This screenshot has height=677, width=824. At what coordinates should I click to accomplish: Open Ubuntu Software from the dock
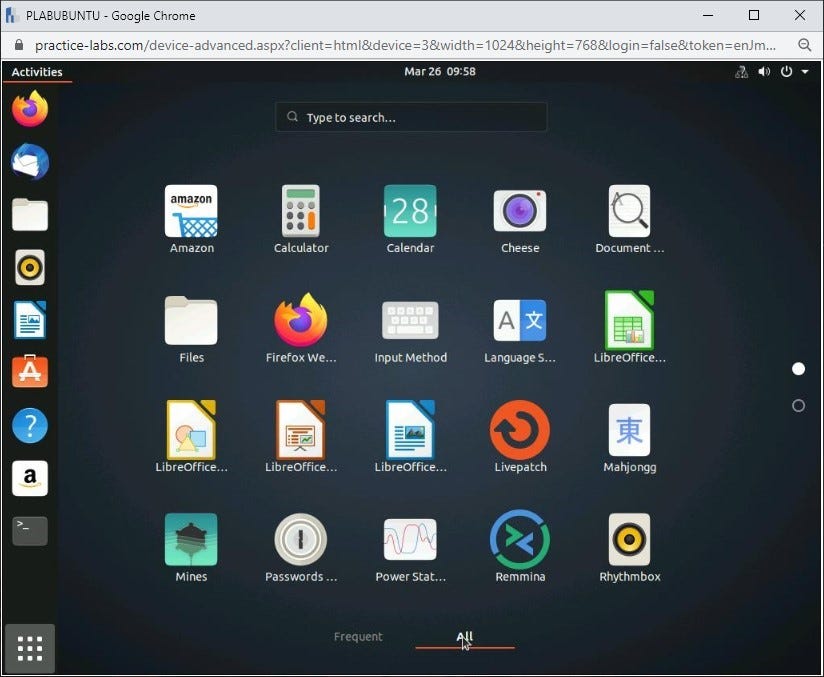point(29,372)
